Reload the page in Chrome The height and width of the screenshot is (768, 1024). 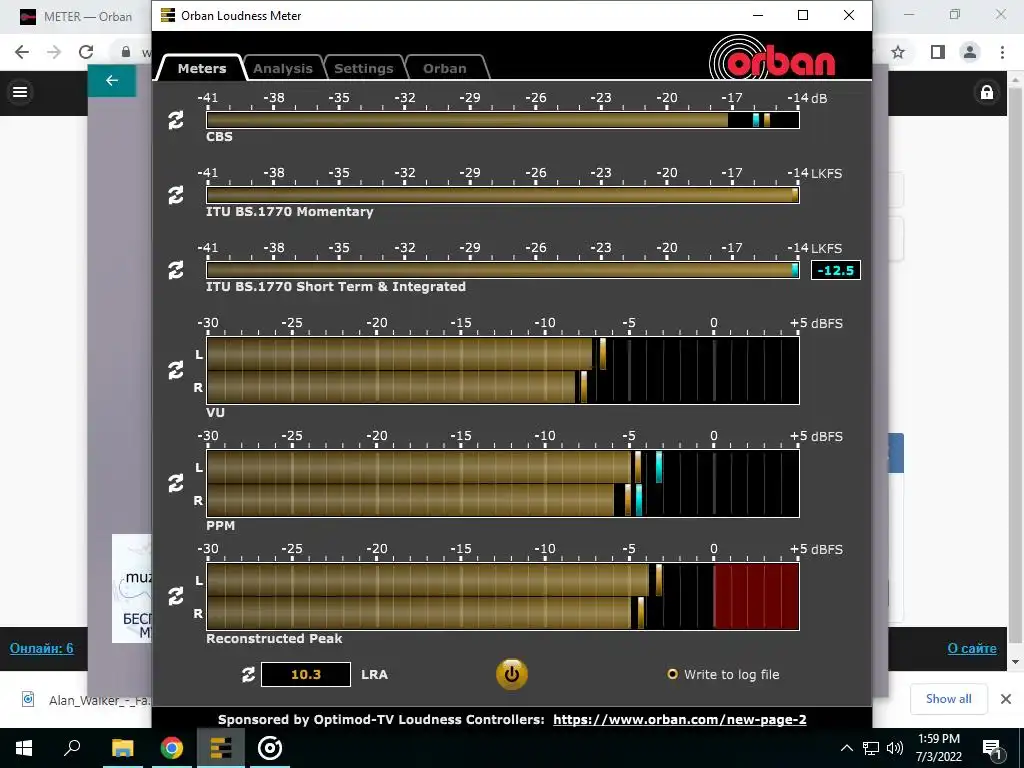pos(86,52)
